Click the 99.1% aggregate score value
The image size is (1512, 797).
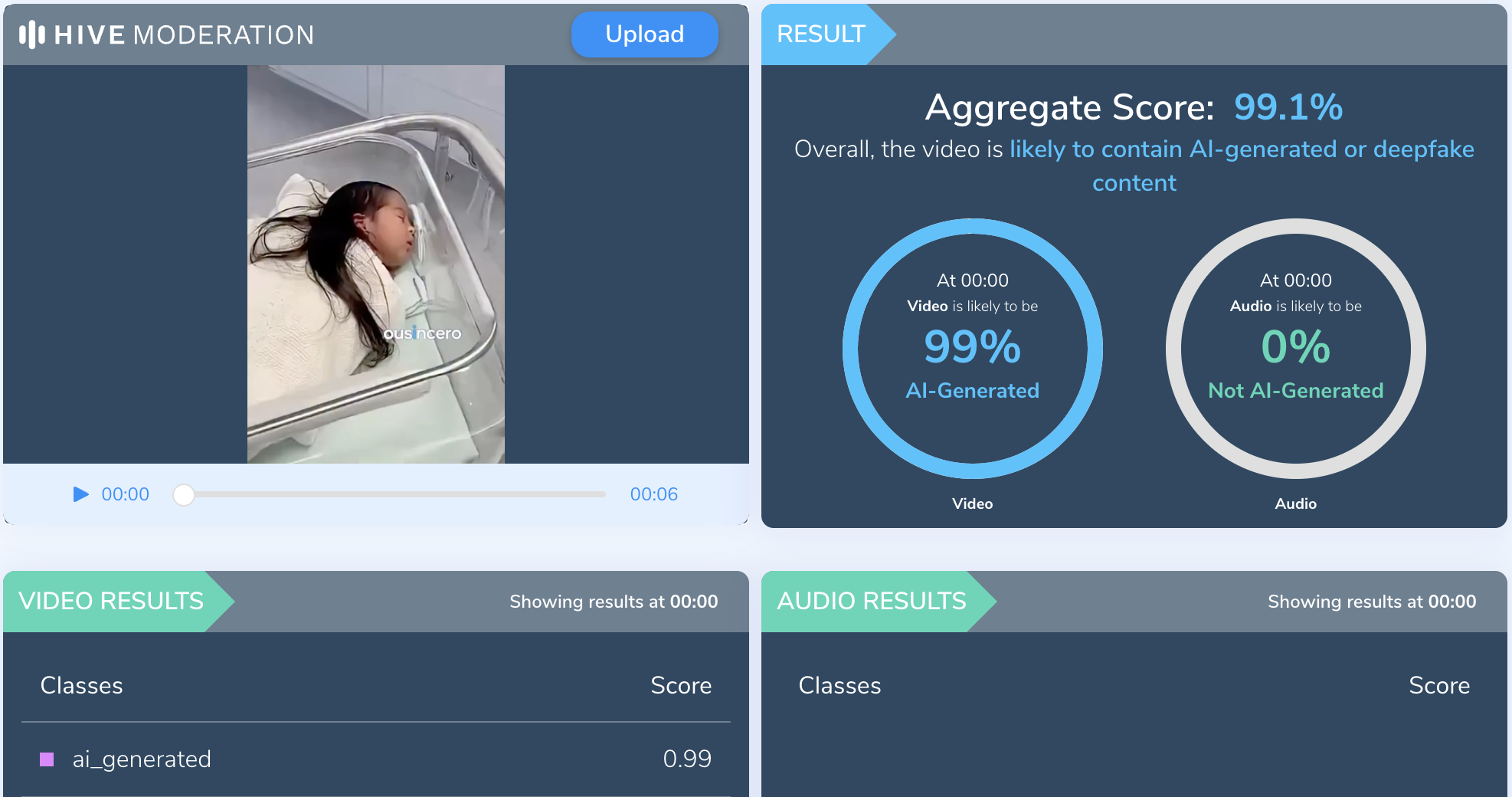point(1288,107)
